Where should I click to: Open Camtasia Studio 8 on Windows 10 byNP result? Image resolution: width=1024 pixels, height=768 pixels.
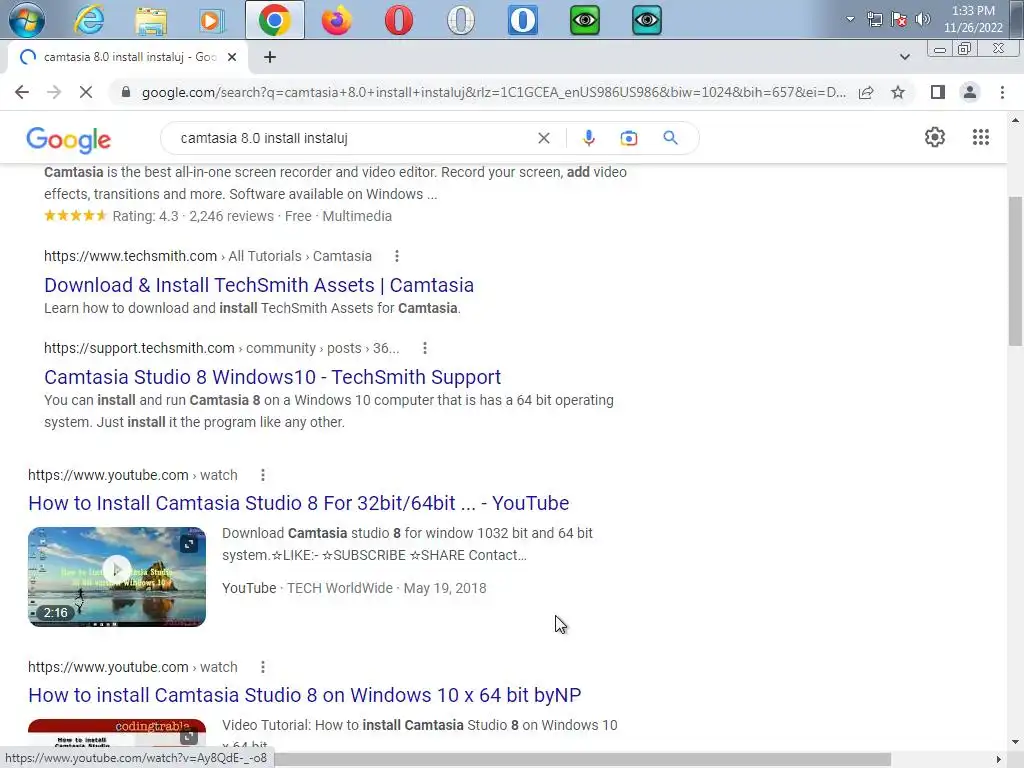304,696
